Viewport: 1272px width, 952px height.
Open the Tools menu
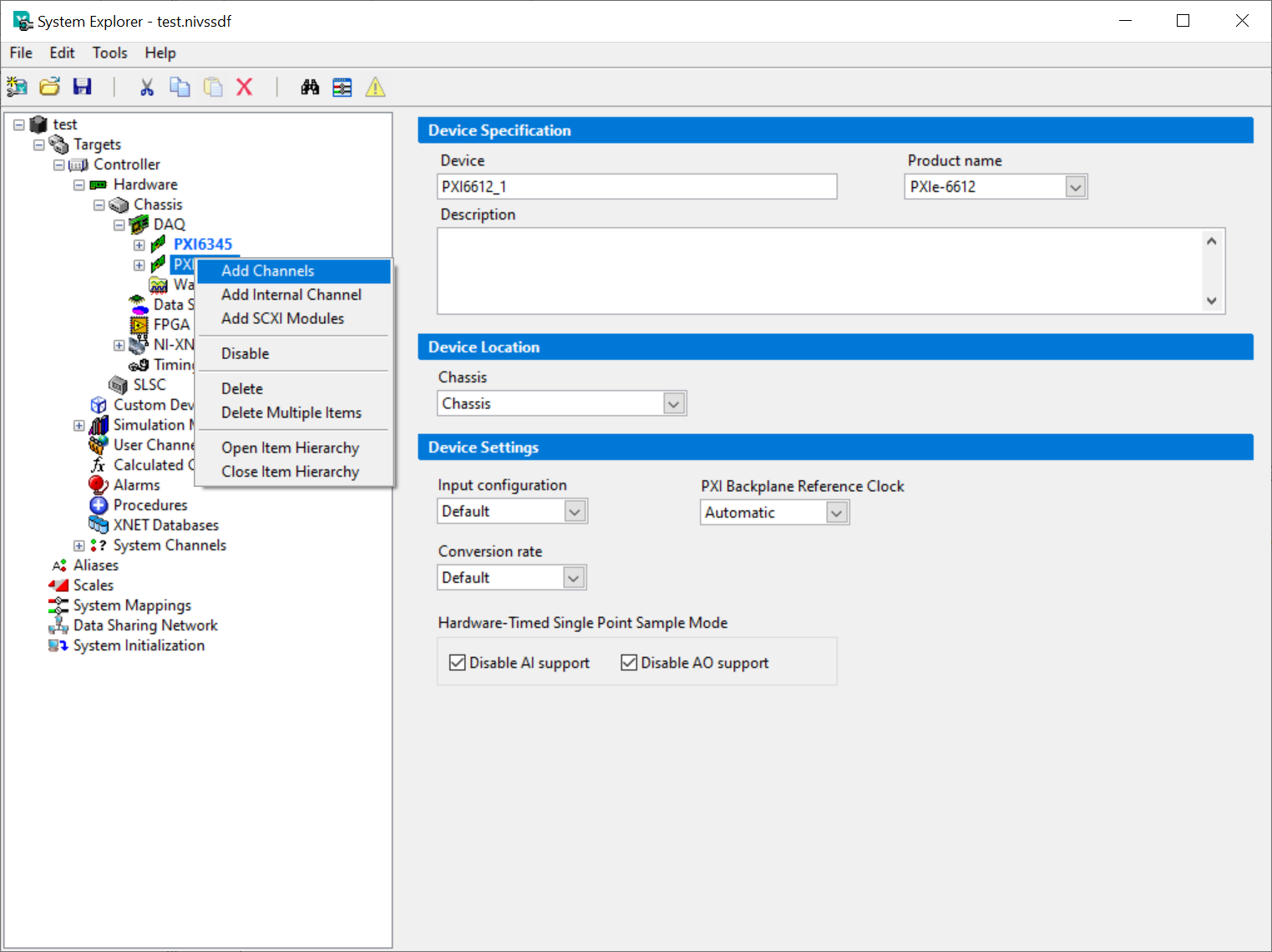(x=109, y=53)
